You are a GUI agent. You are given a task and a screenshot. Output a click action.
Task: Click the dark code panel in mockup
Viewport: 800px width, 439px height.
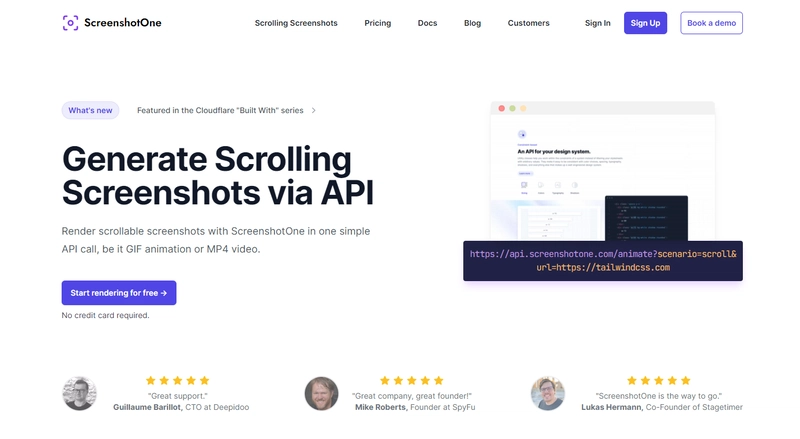(646, 218)
